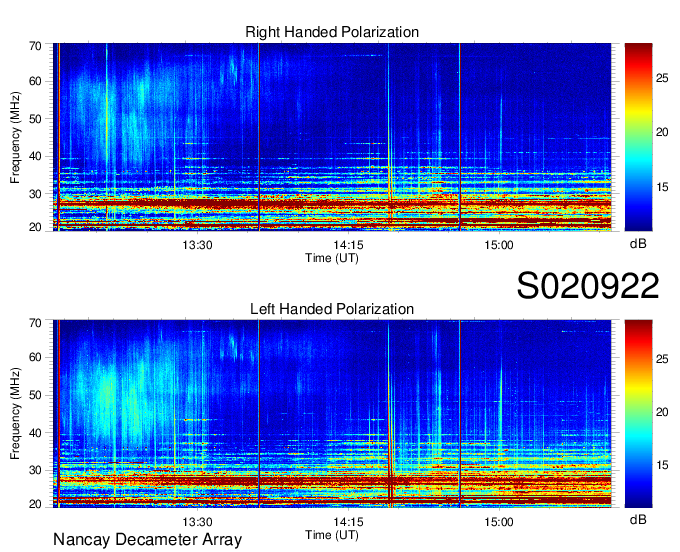Click the 40 MHz tick label, top plot
This screenshot has width=680, height=552.
point(35,157)
